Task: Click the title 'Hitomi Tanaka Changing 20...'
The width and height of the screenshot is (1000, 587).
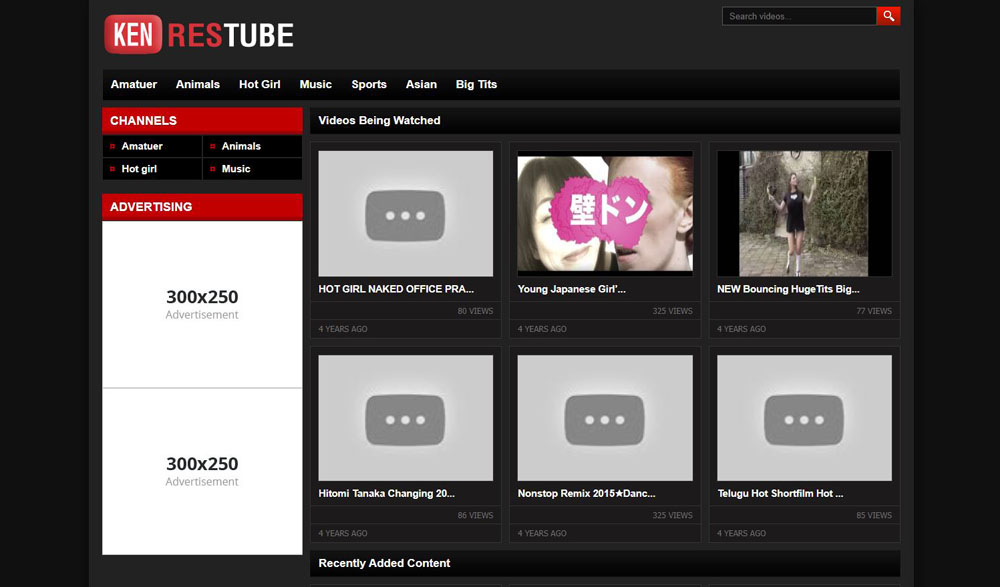Action: point(386,493)
